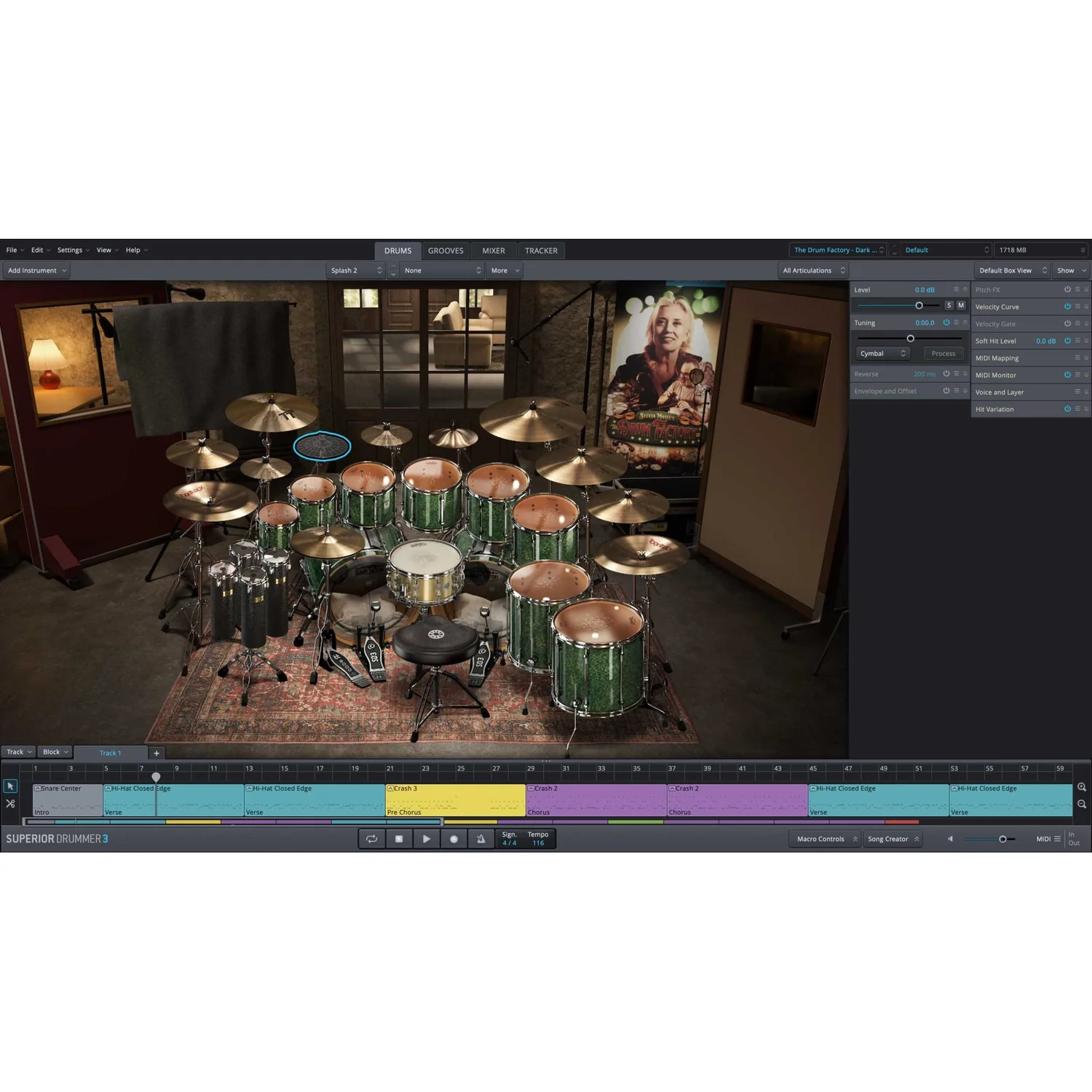Open the MIDI Mapping options menu

pyautogui.click(x=1077, y=357)
